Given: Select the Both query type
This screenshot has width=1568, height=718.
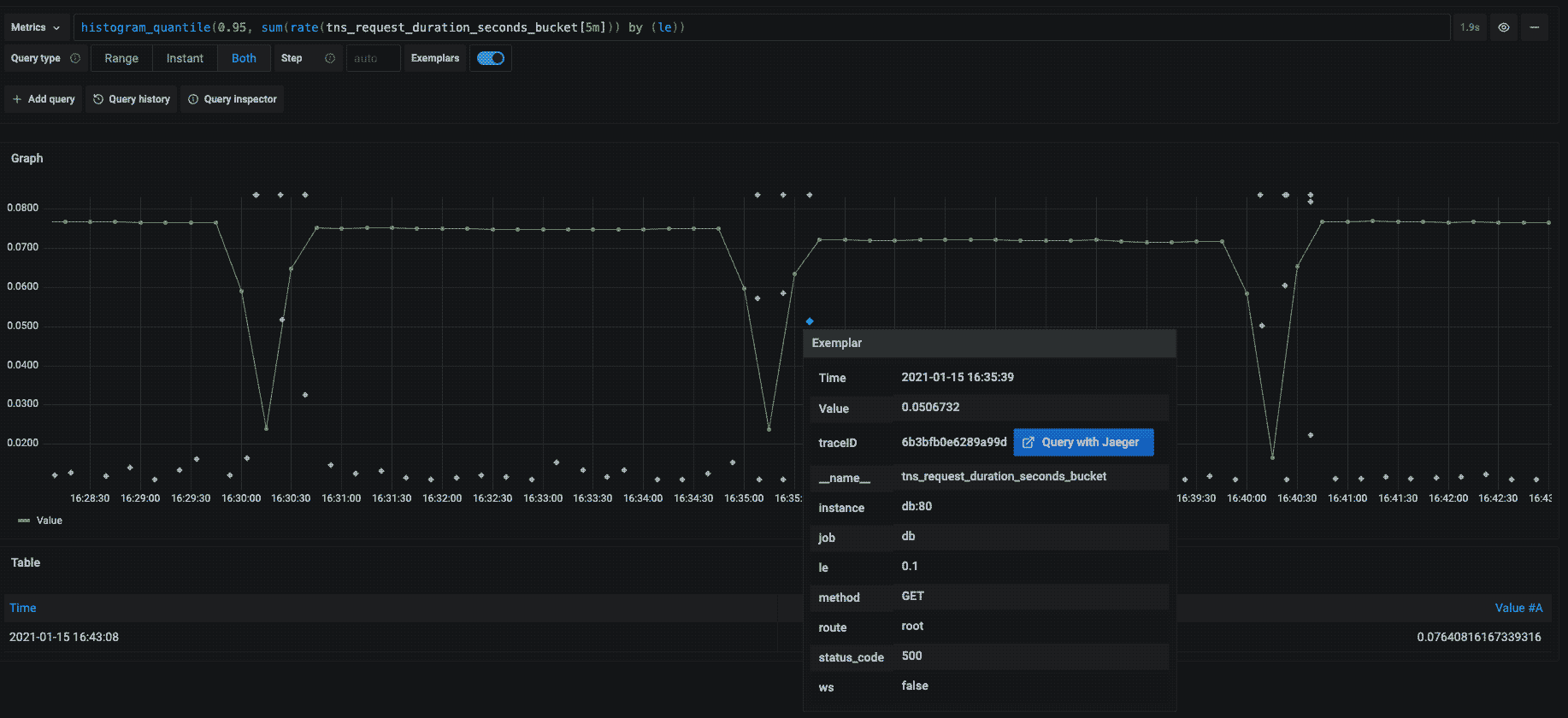Looking at the screenshot, I should pos(244,58).
